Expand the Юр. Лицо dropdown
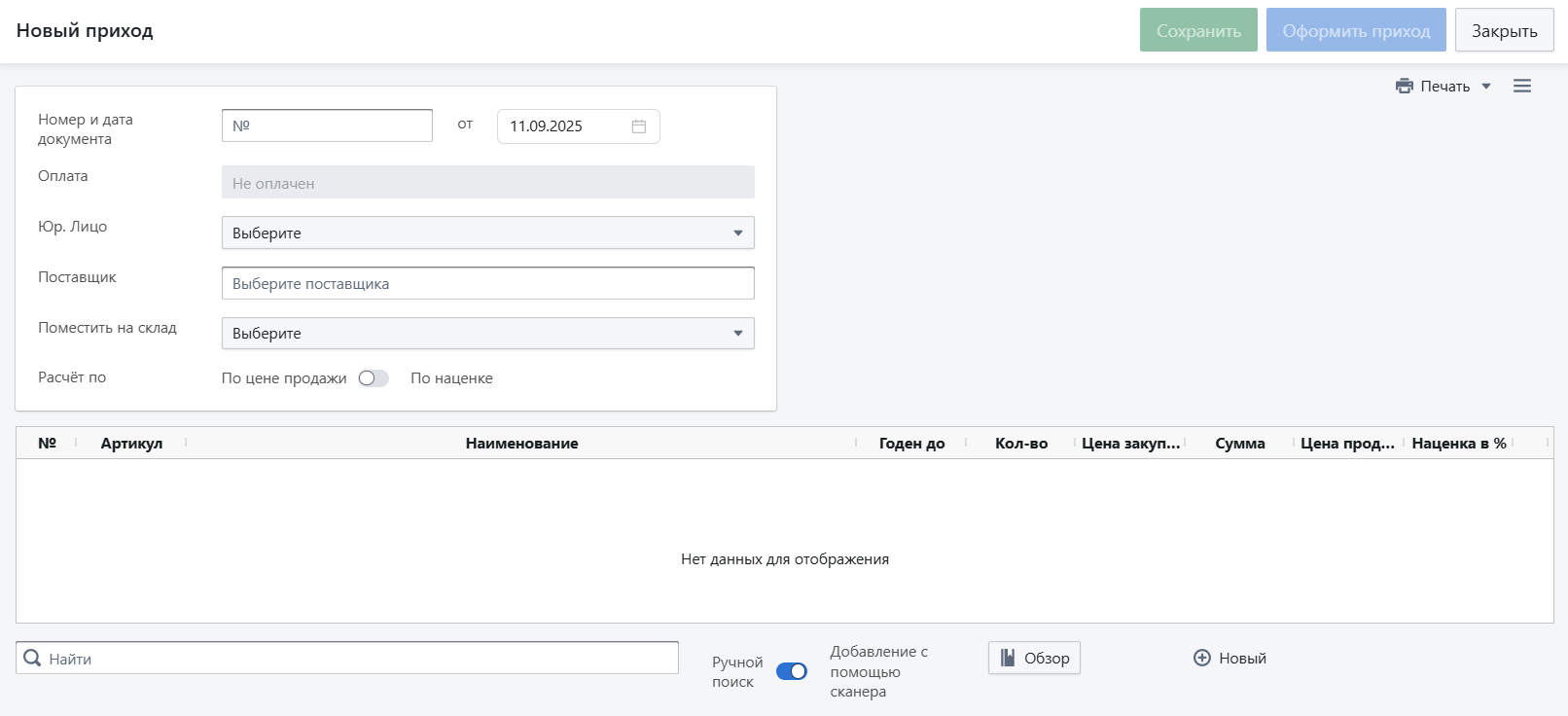 point(737,233)
